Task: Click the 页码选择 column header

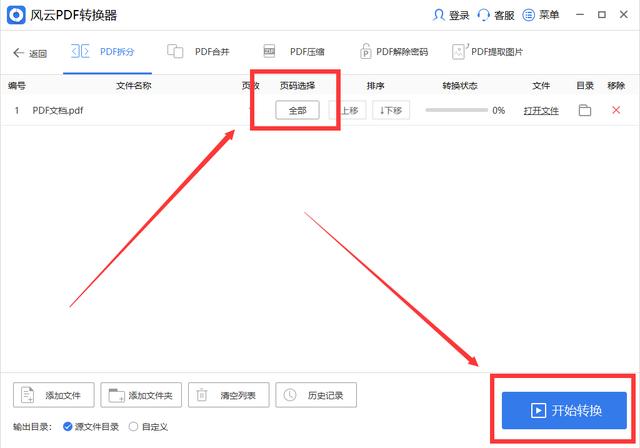Action: [298, 86]
